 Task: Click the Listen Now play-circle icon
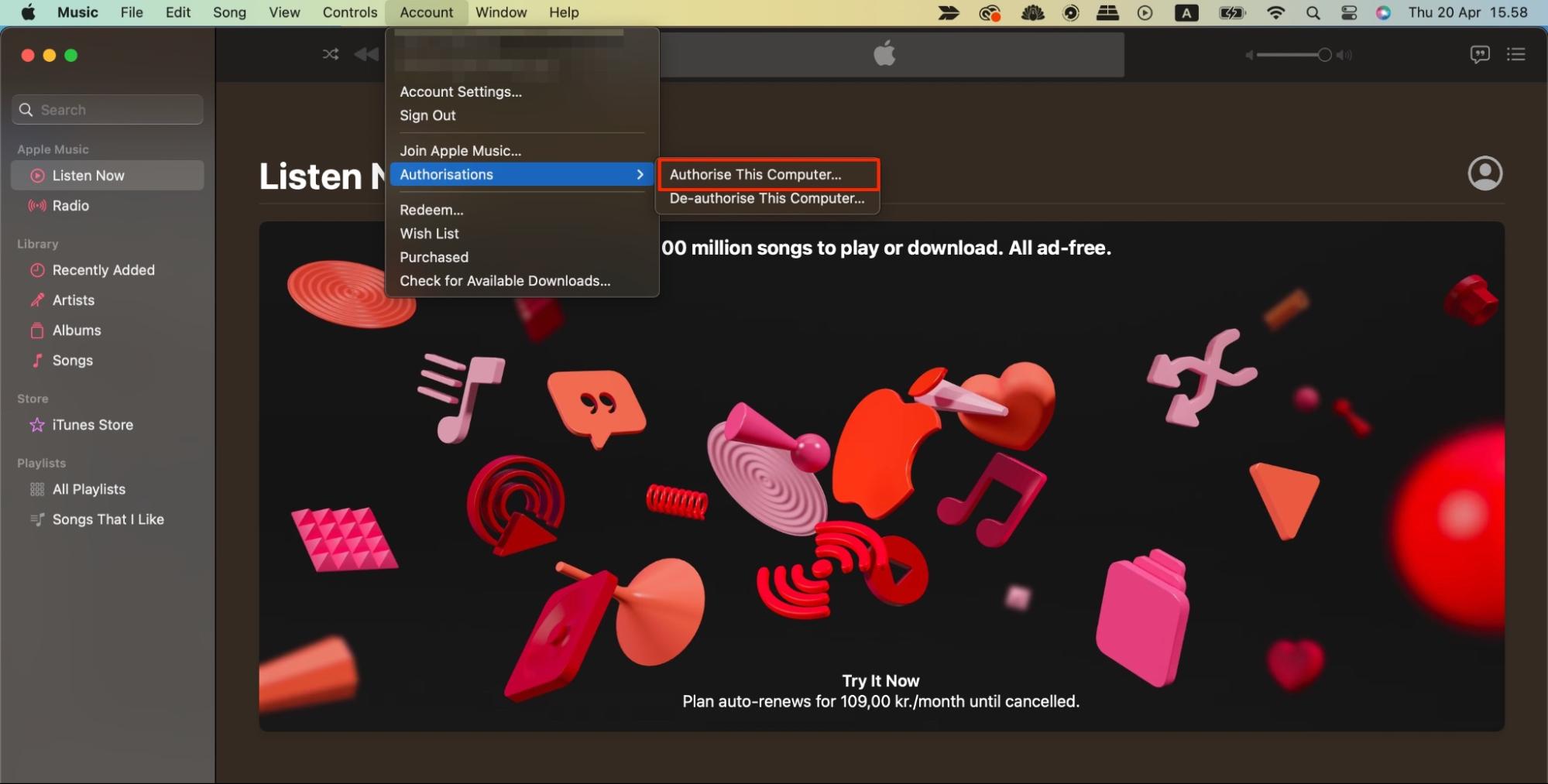(37, 176)
